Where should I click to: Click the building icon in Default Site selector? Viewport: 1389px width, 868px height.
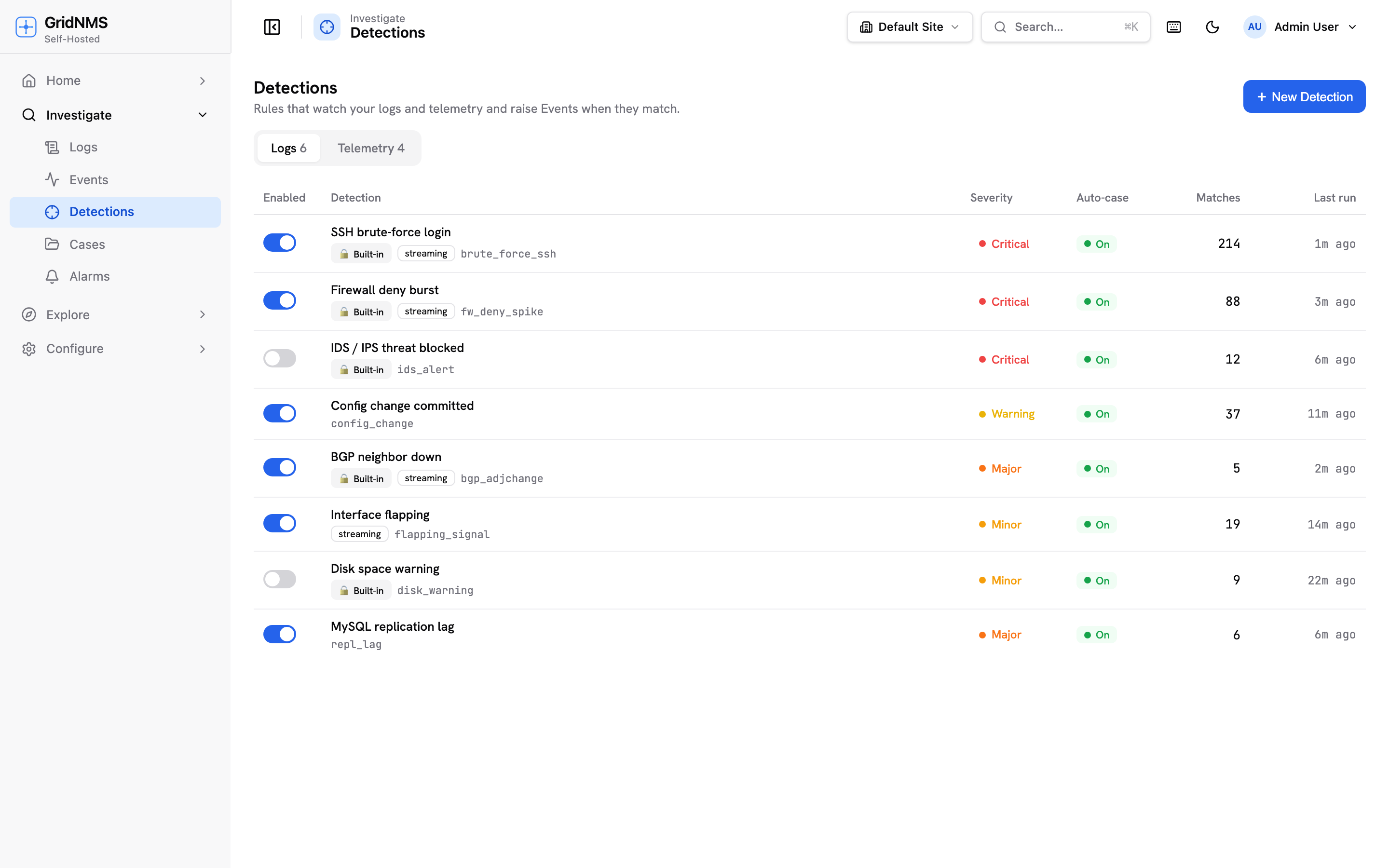(x=866, y=27)
